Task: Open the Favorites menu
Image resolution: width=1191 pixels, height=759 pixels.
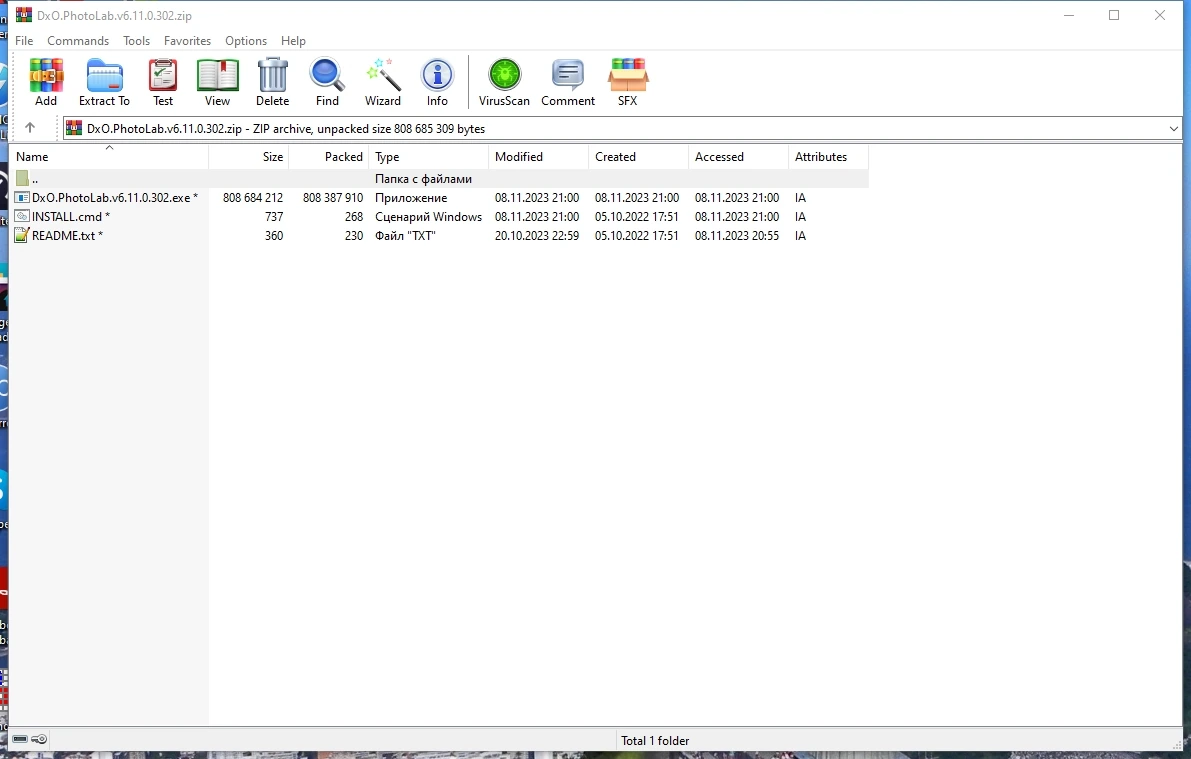Action: [x=188, y=41]
